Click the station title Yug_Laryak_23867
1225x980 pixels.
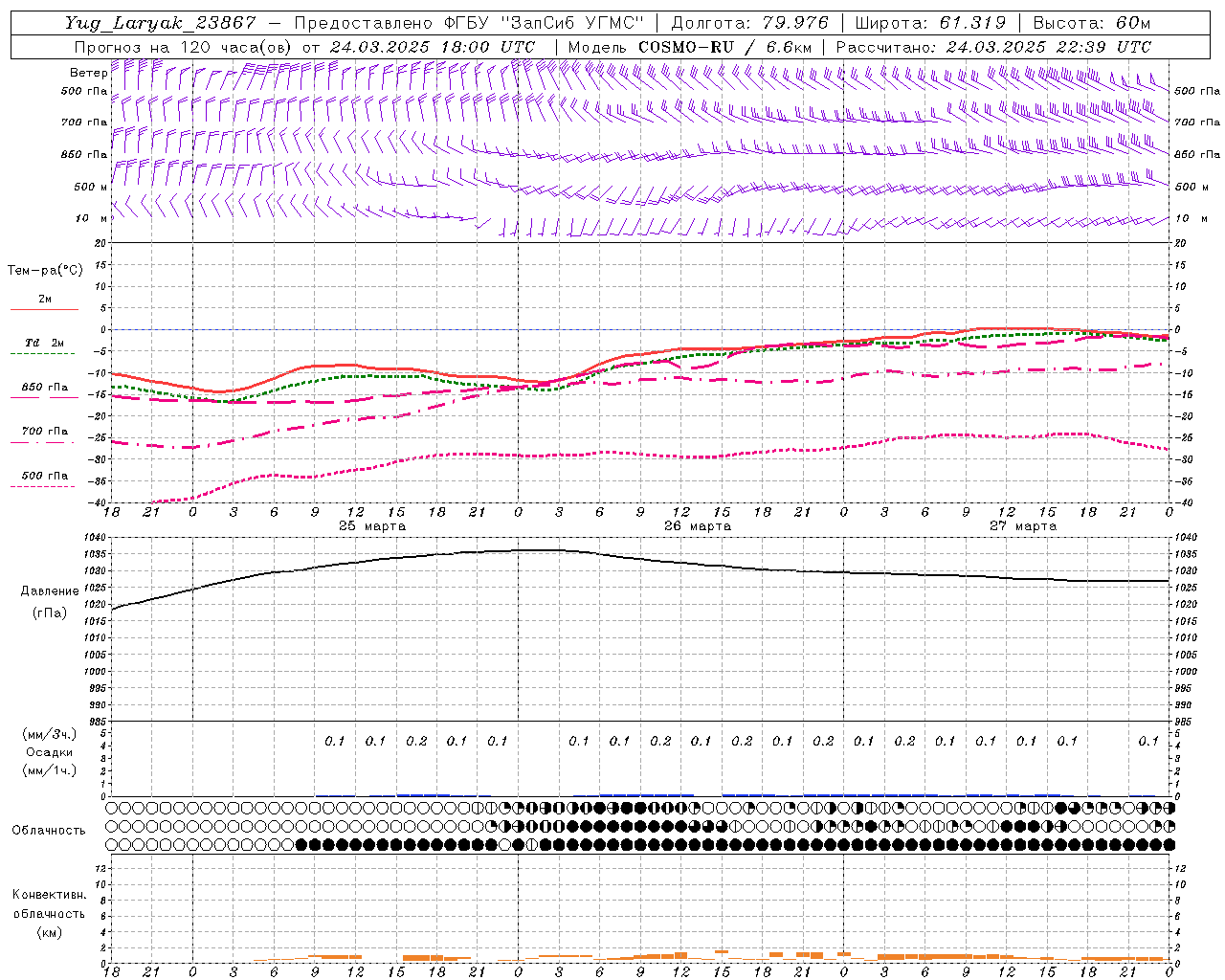pyautogui.click(x=160, y=23)
